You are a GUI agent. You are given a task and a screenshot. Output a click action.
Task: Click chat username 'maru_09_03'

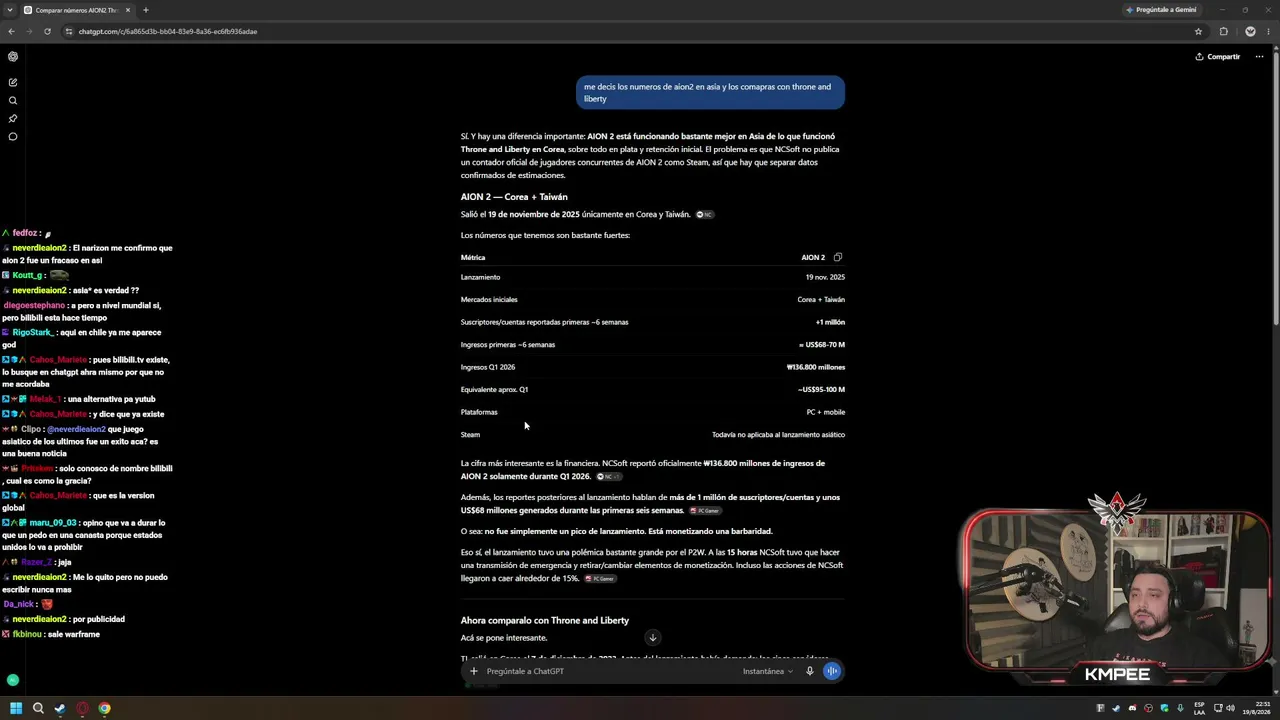(55, 523)
